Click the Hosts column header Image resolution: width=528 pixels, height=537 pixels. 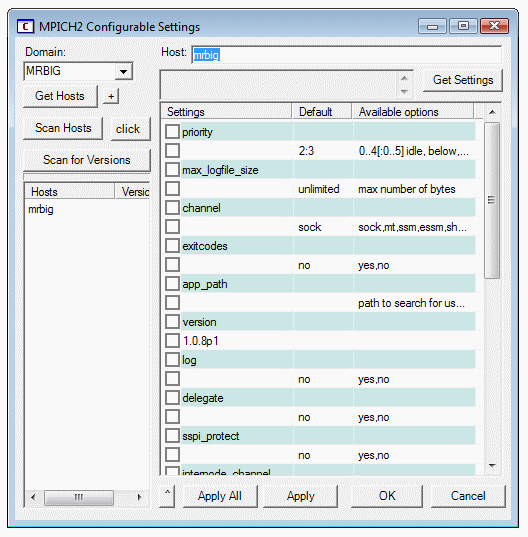[x=70, y=191]
